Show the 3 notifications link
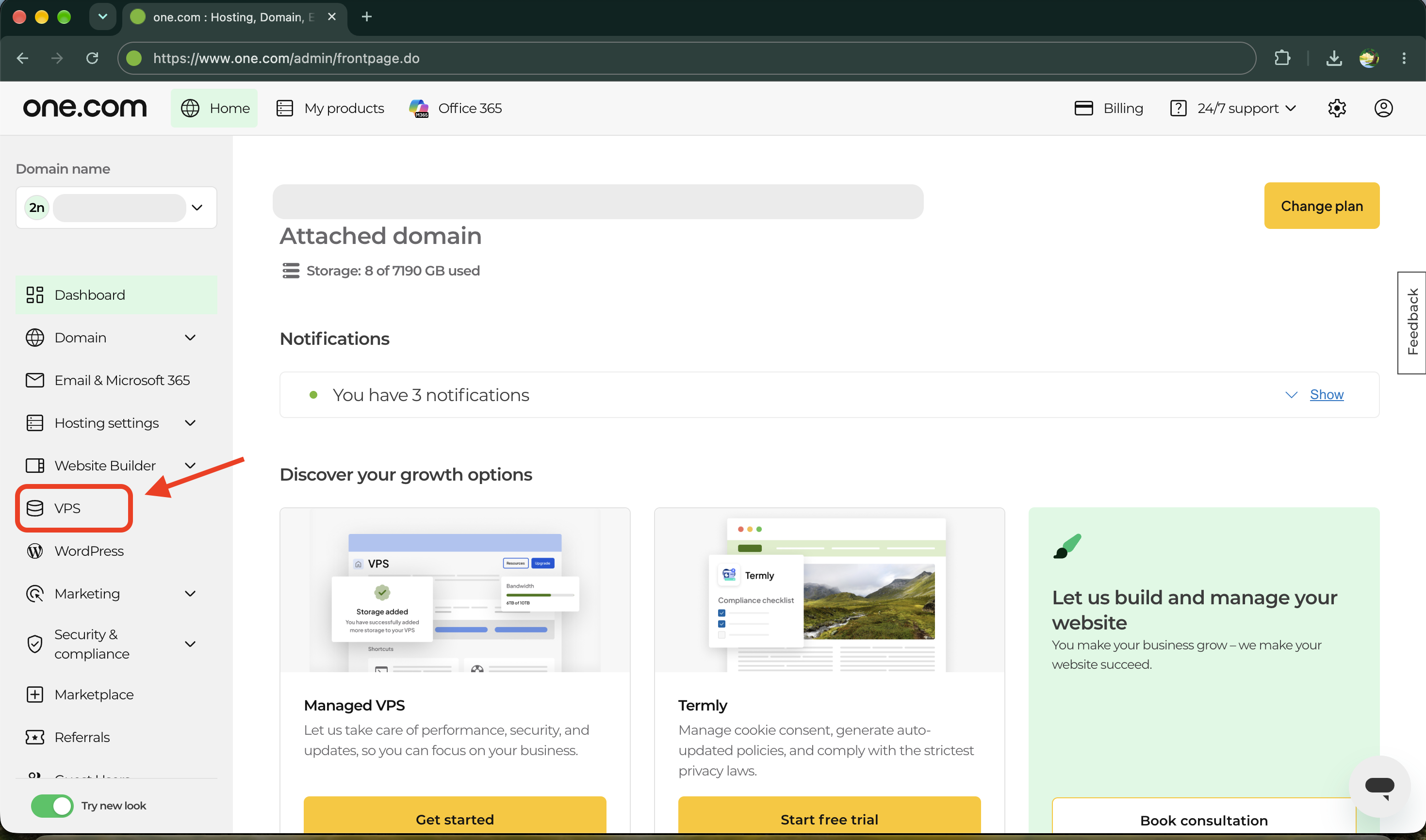Screen dimensions: 1426x840 click(x=1327, y=395)
